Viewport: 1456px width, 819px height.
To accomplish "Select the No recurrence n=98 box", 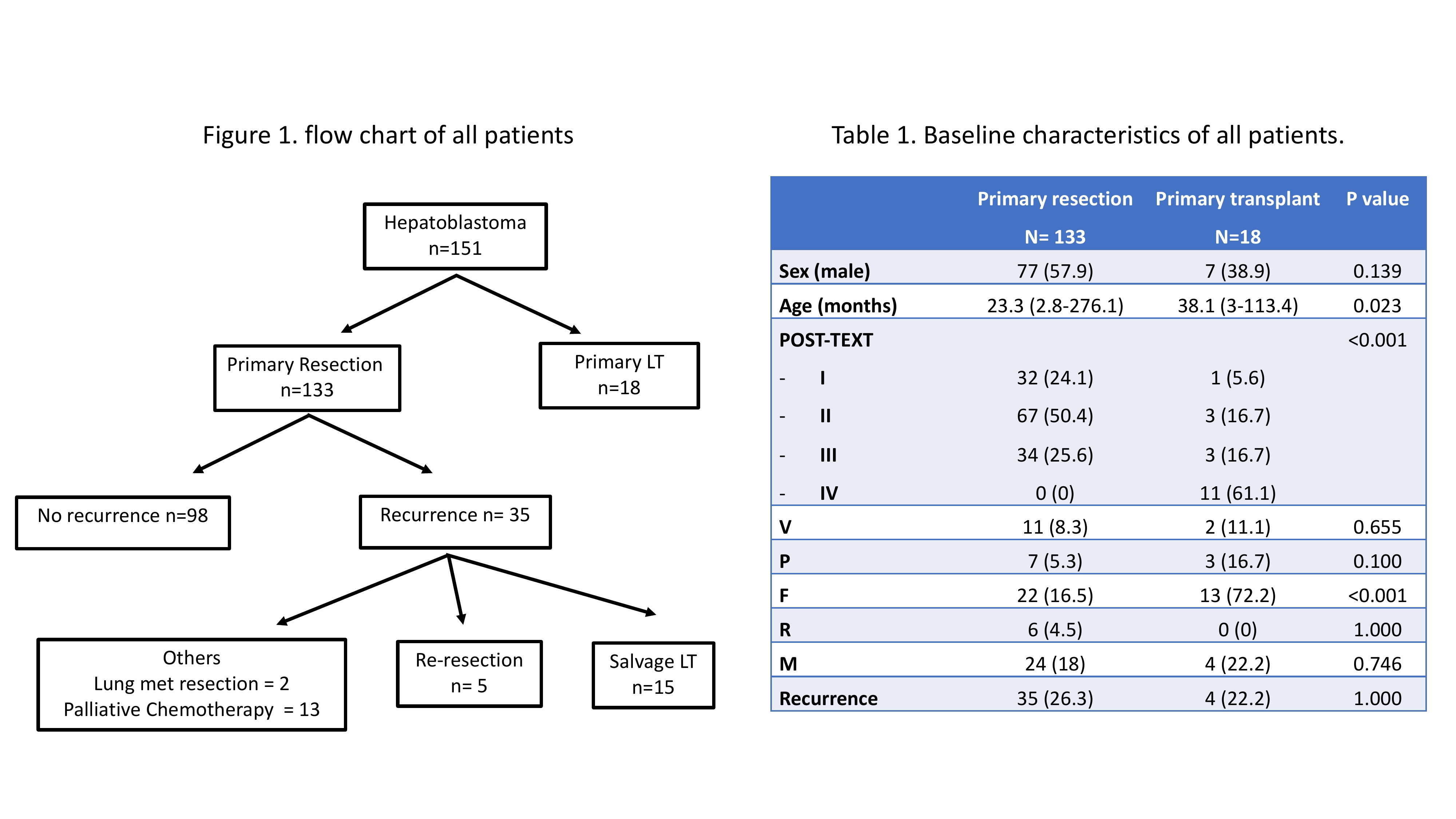I will click(123, 522).
